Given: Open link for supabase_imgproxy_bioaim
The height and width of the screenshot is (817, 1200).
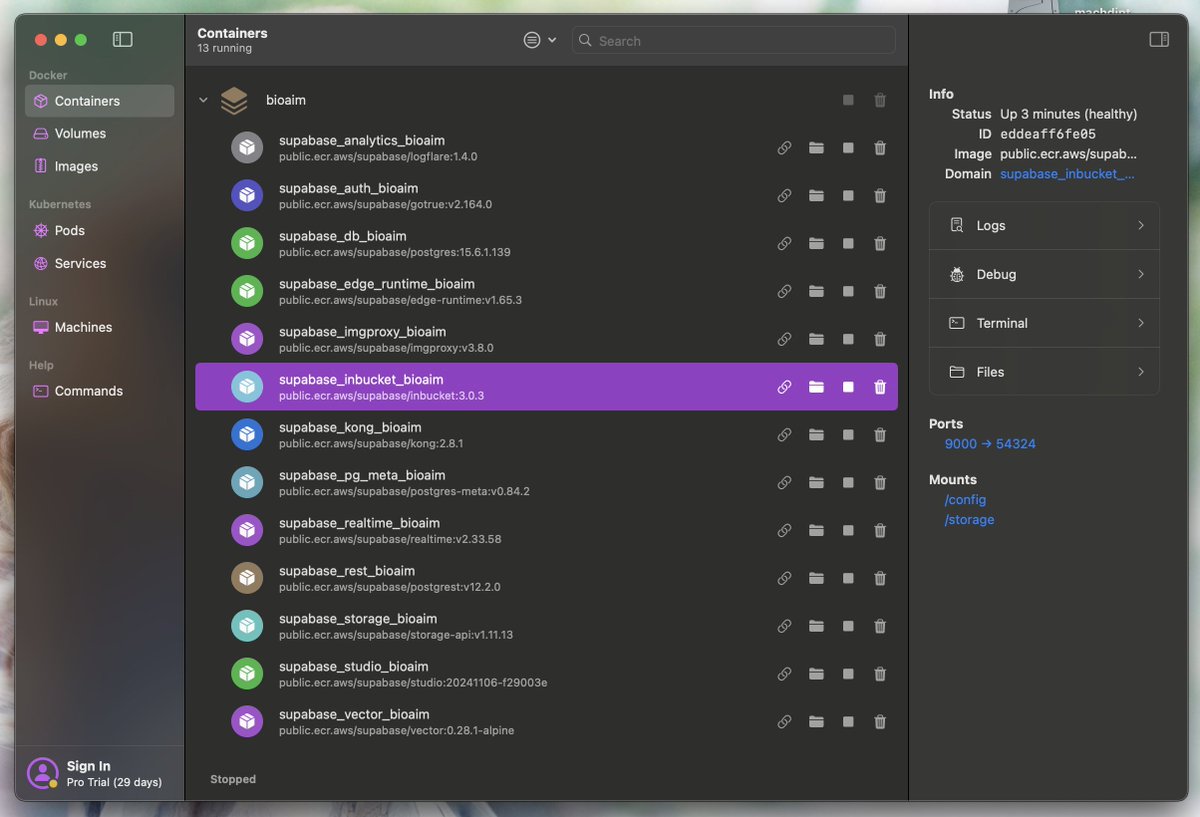Looking at the screenshot, I should (784, 339).
